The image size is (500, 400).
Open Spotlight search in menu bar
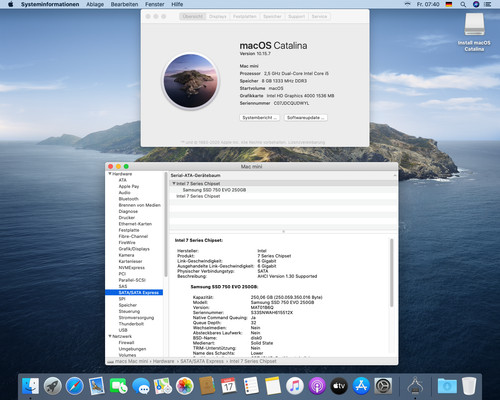[x=463, y=4]
